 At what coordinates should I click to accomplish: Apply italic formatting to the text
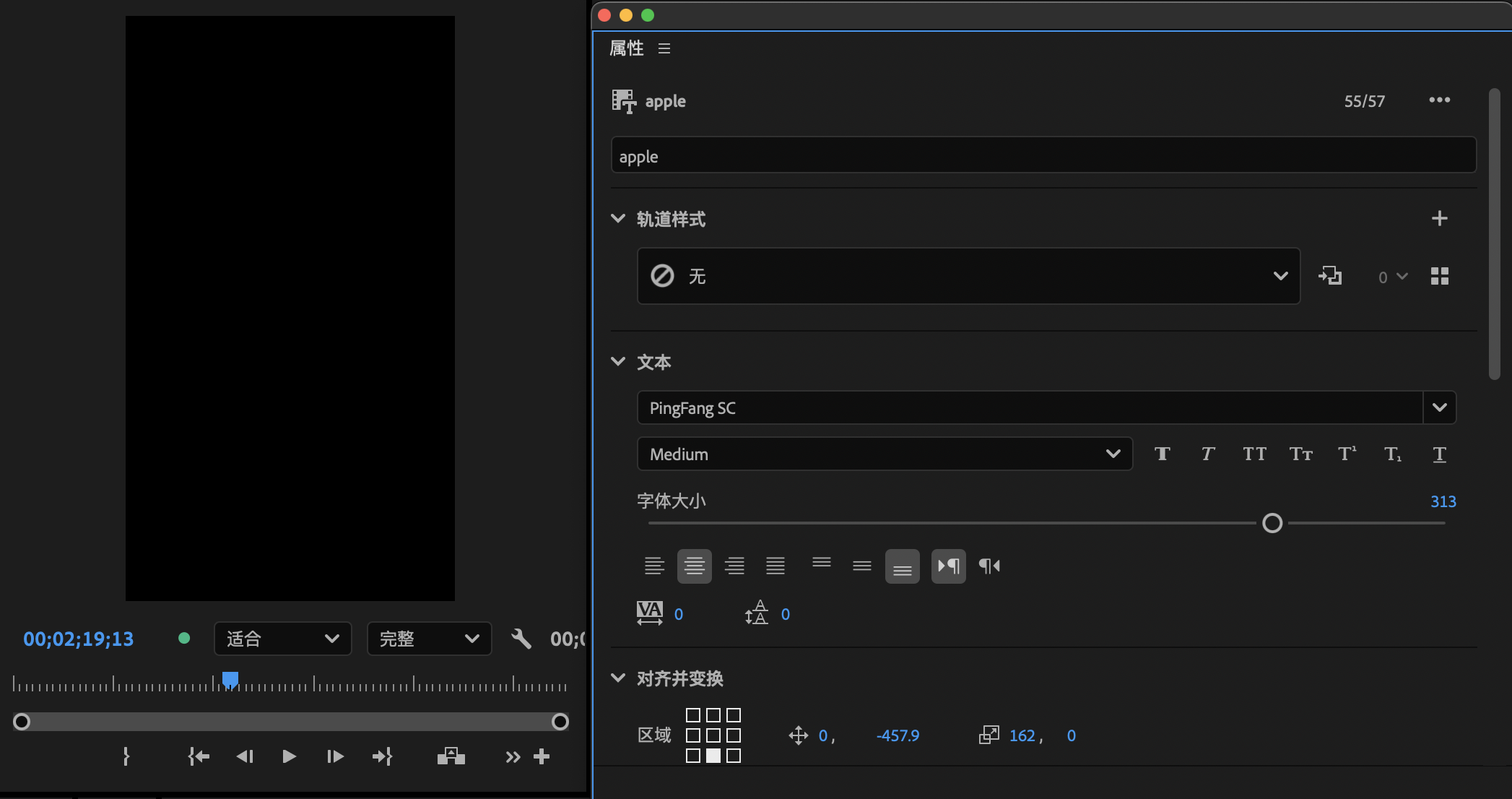point(1207,454)
